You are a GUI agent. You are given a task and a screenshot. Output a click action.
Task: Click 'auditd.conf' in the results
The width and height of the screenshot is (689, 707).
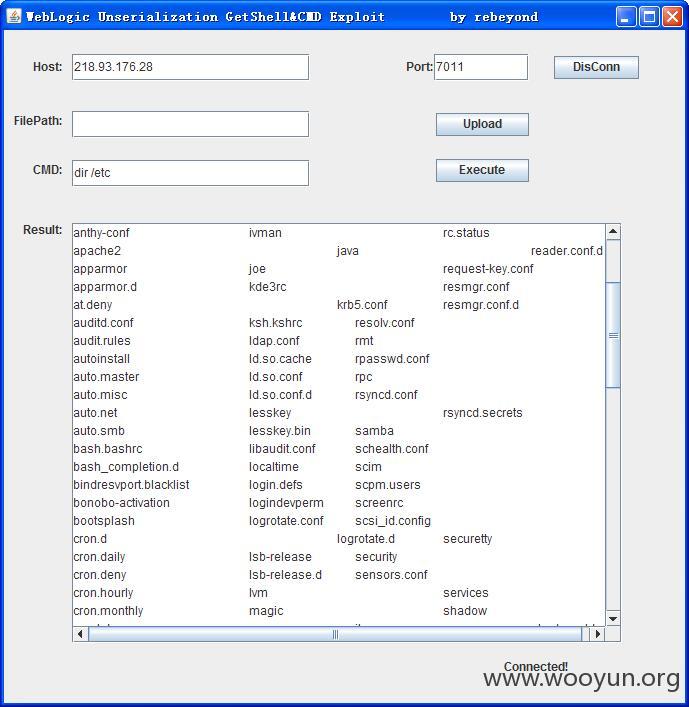pyautogui.click(x=104, y=323)
